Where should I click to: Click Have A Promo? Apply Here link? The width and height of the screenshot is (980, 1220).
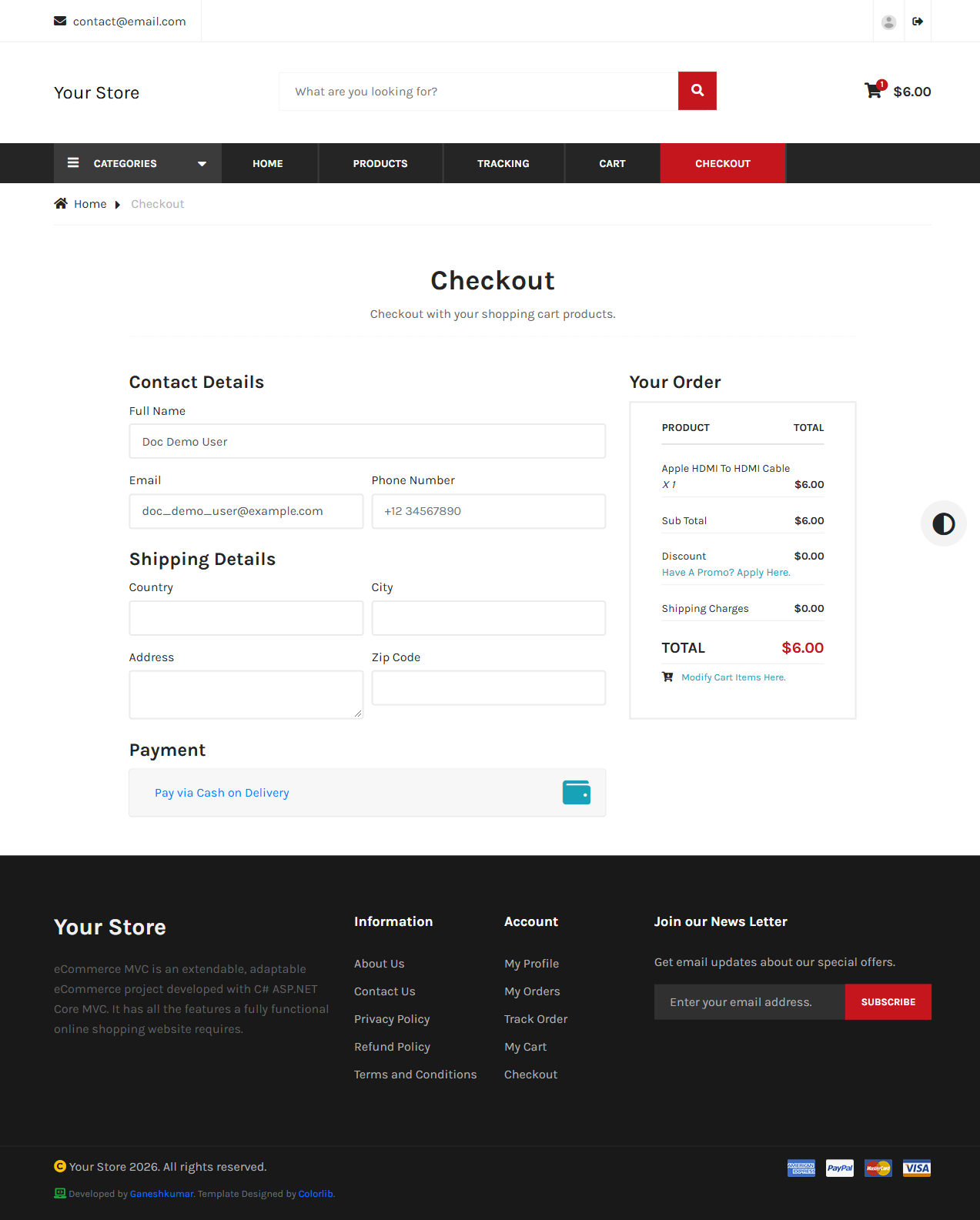[726, 572]
